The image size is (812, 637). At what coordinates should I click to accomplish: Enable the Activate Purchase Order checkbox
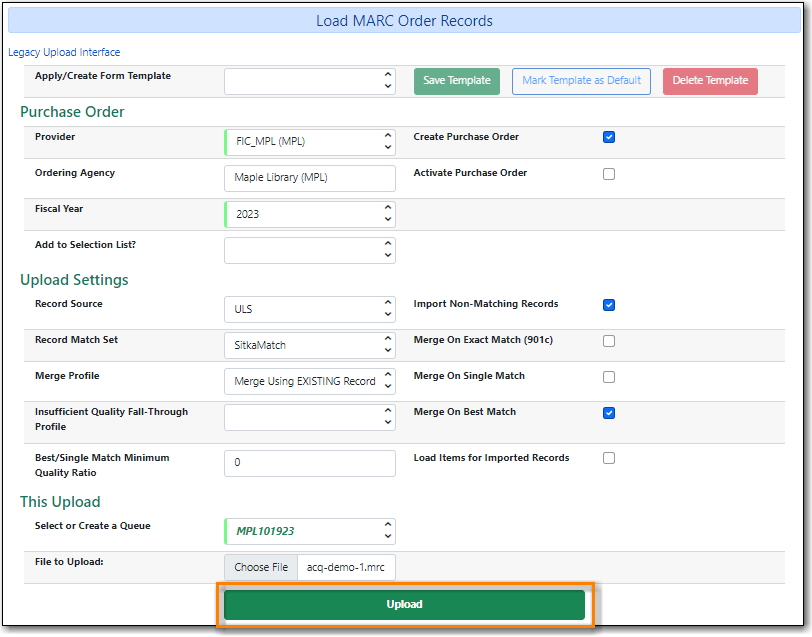[609, 174]
